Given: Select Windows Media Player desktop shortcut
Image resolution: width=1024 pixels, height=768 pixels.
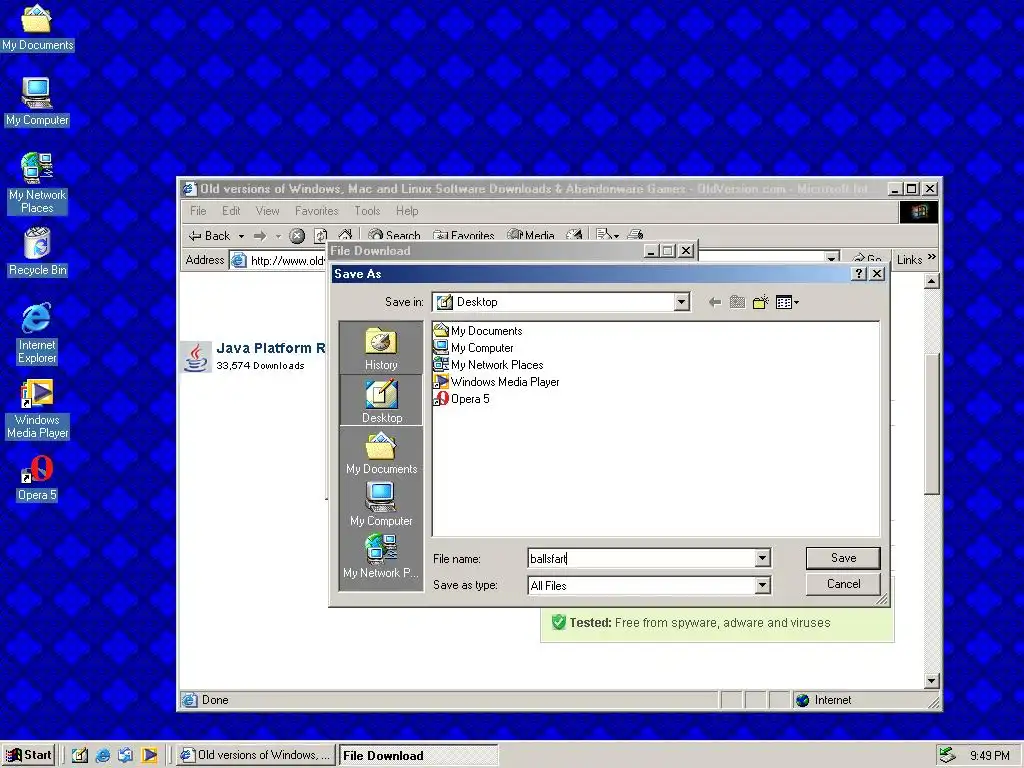Looking at the screenshot, I should pyautogui.click(x=37, y=409).
